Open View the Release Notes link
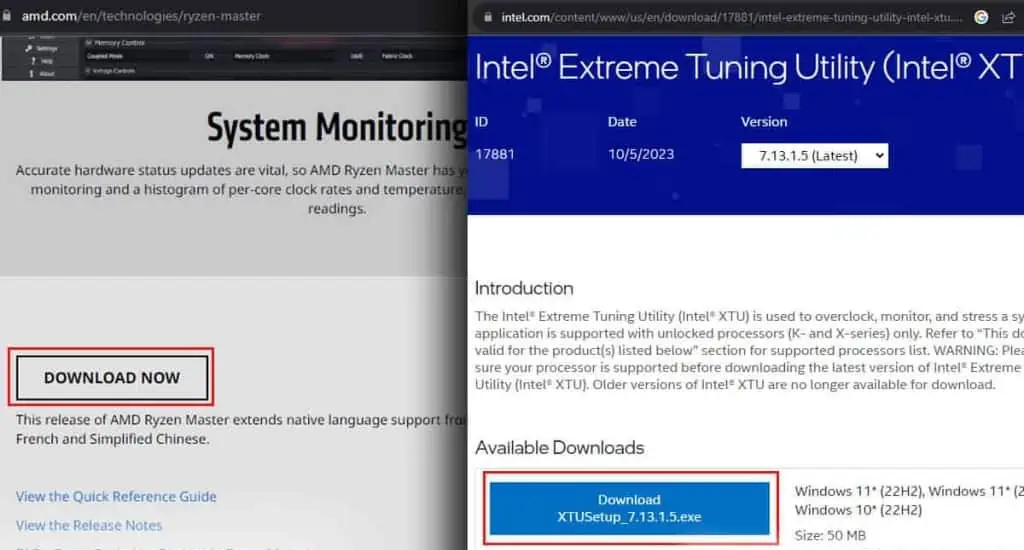1024x550 pixels. click(89, 525)
